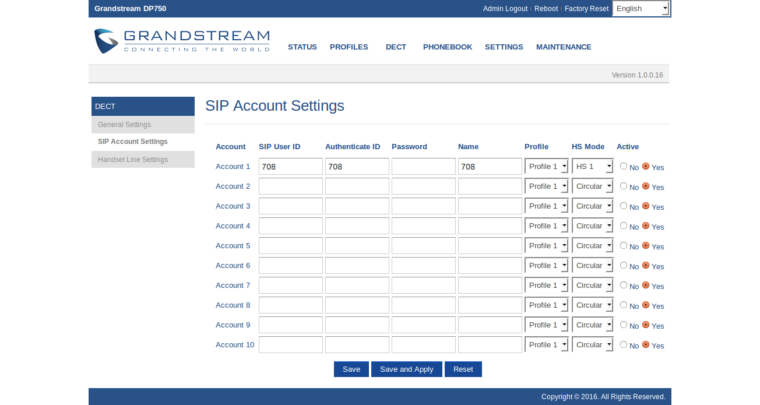Focus the Account 1 Password field
The height and width of the screenshot is (405, 760).
point(423,166)
